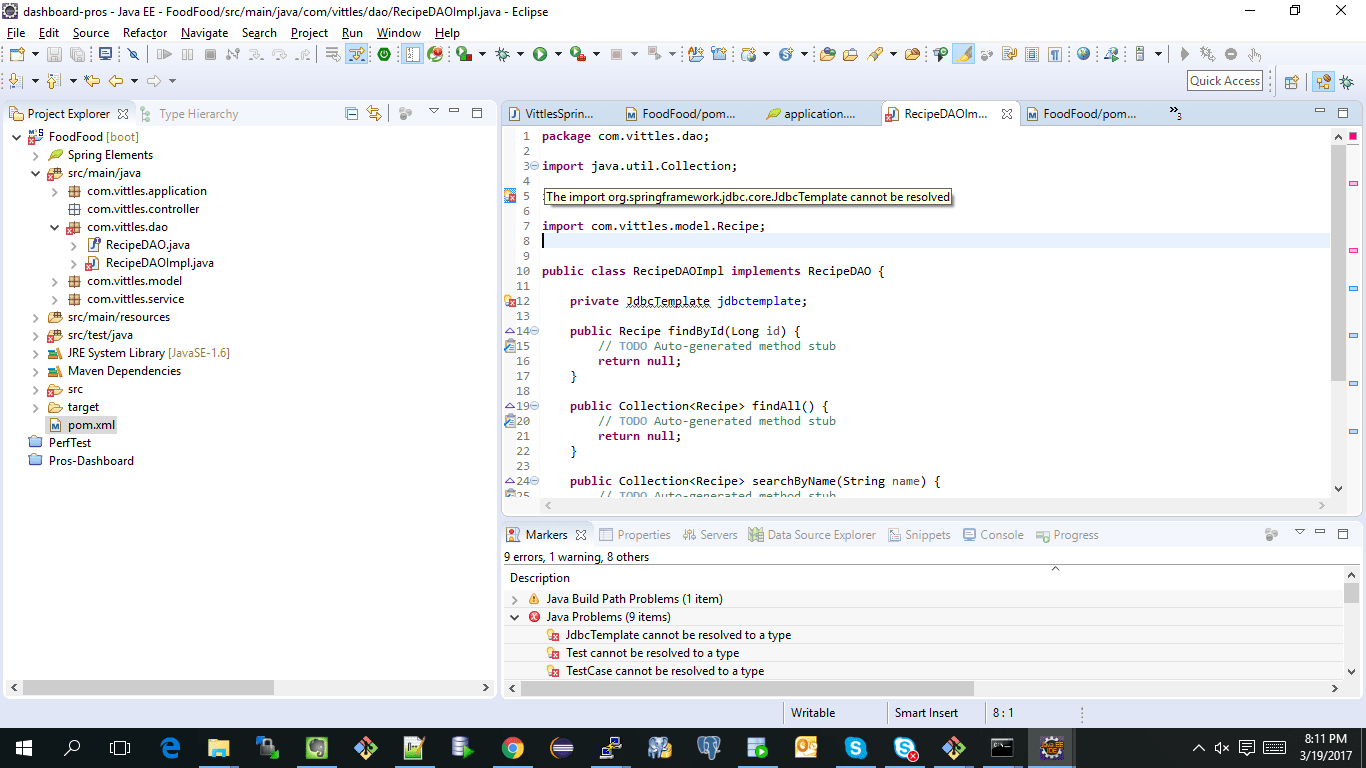Toggle Show Line Numbers toolbar button

412,54
